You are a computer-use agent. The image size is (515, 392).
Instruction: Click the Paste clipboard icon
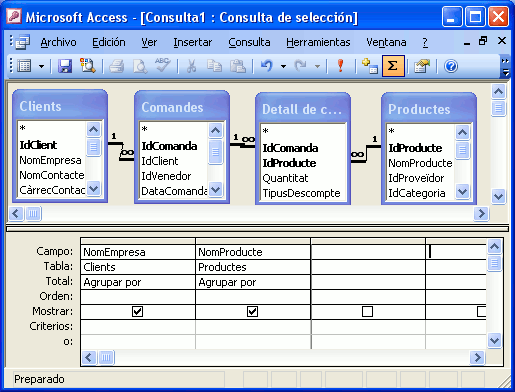pos(238,66)
